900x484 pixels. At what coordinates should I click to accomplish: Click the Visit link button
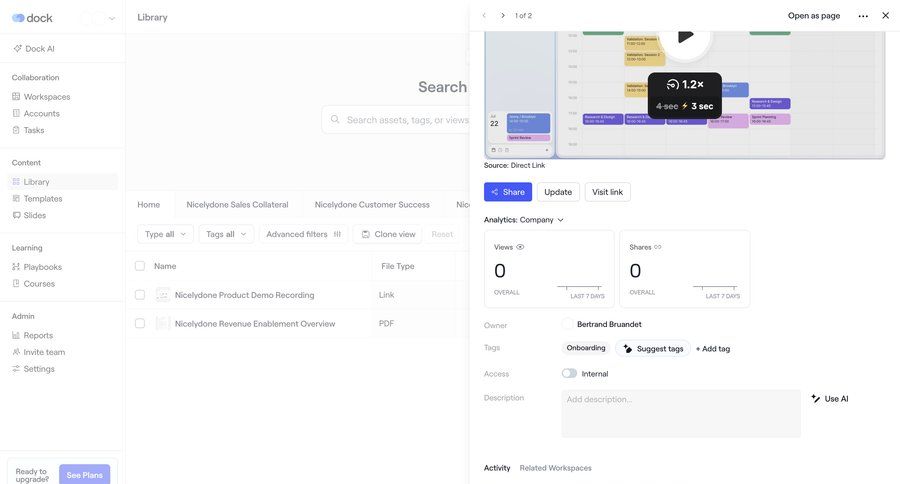point(607,192)
